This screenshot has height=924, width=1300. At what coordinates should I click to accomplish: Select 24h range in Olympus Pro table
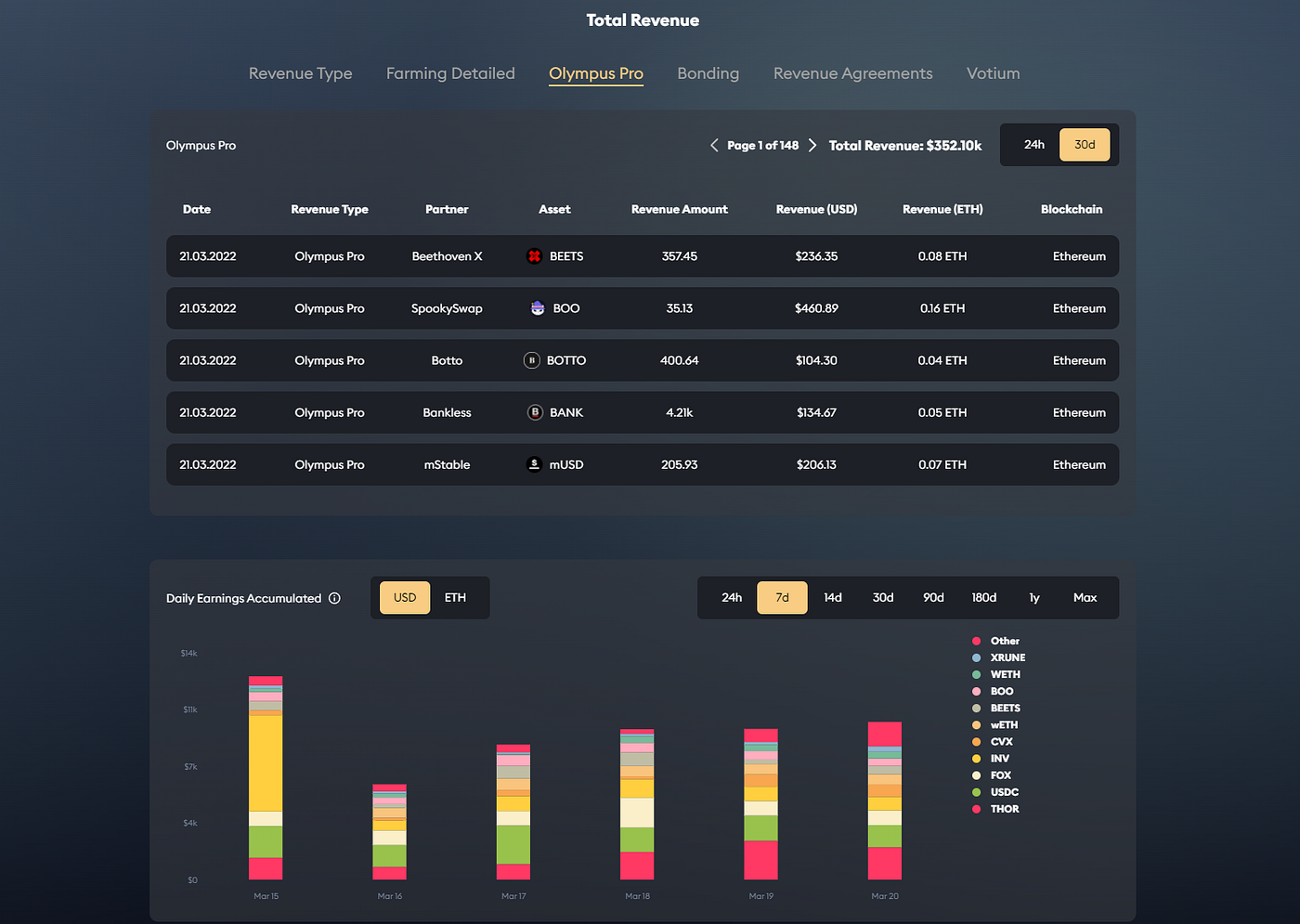[x=1034, y=145]
